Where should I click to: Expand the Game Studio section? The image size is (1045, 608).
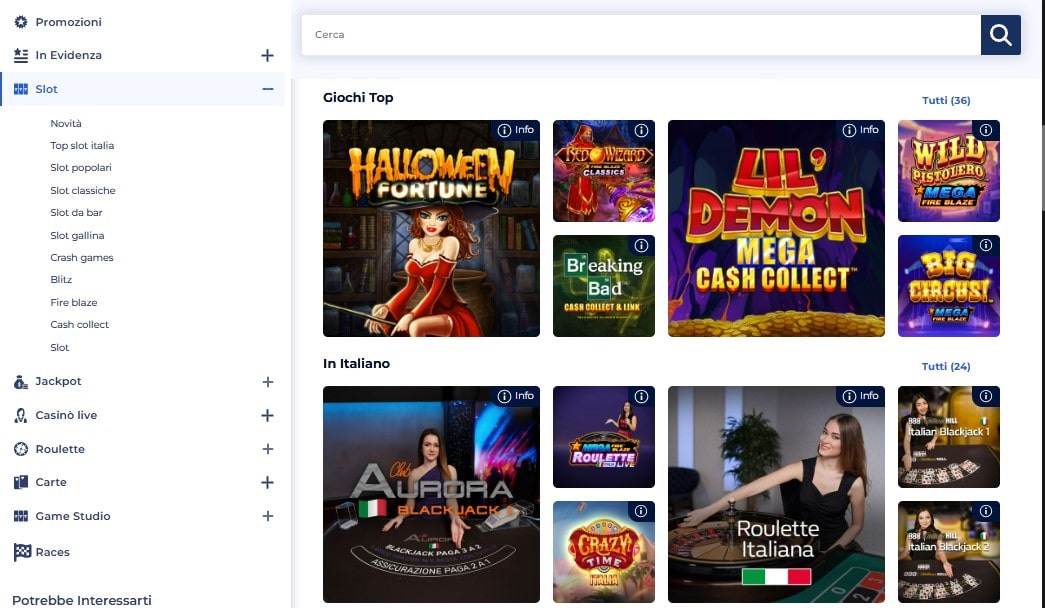coord(267,516)
